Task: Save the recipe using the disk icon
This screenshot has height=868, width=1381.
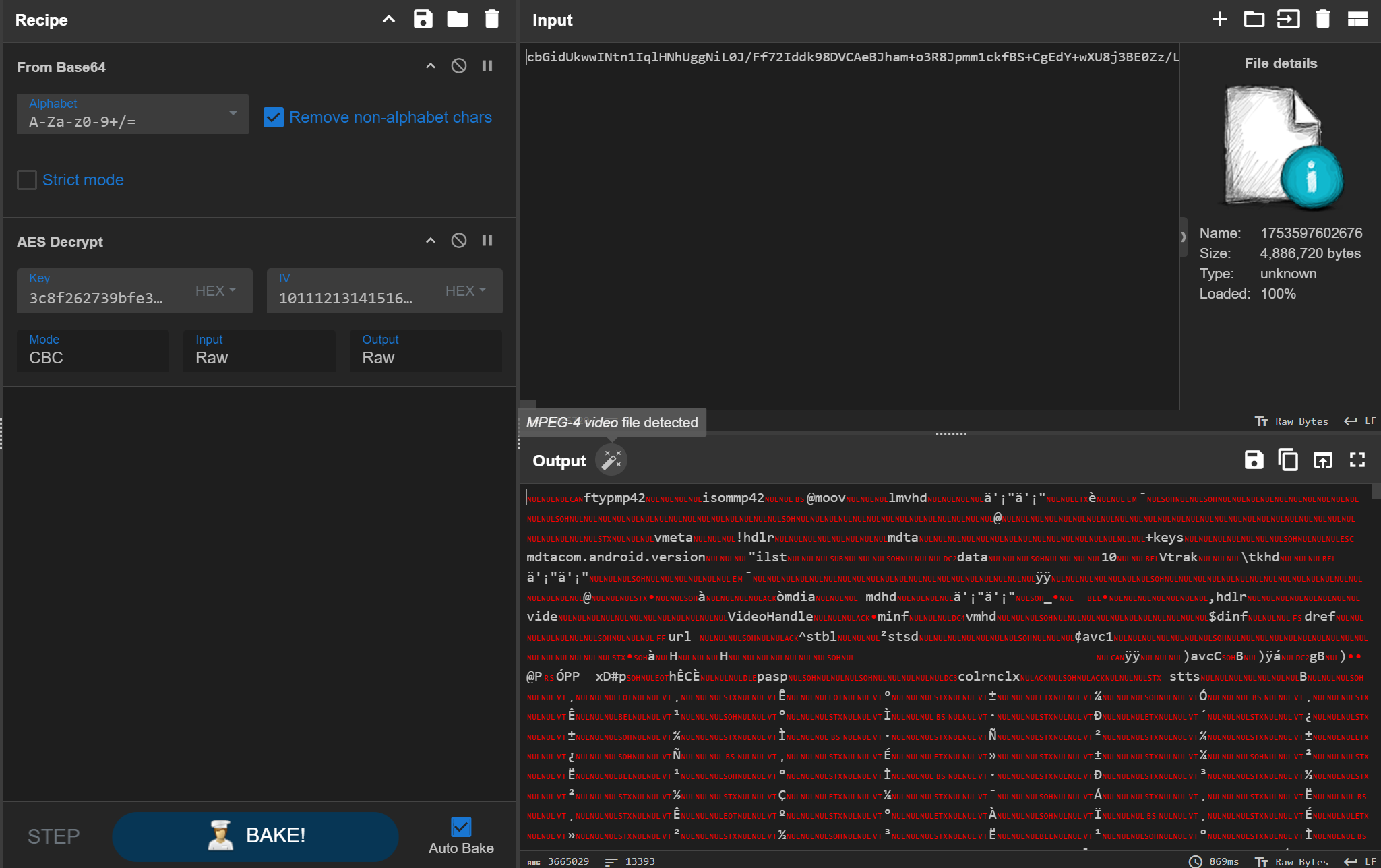Action: click(x=423, y=20)
